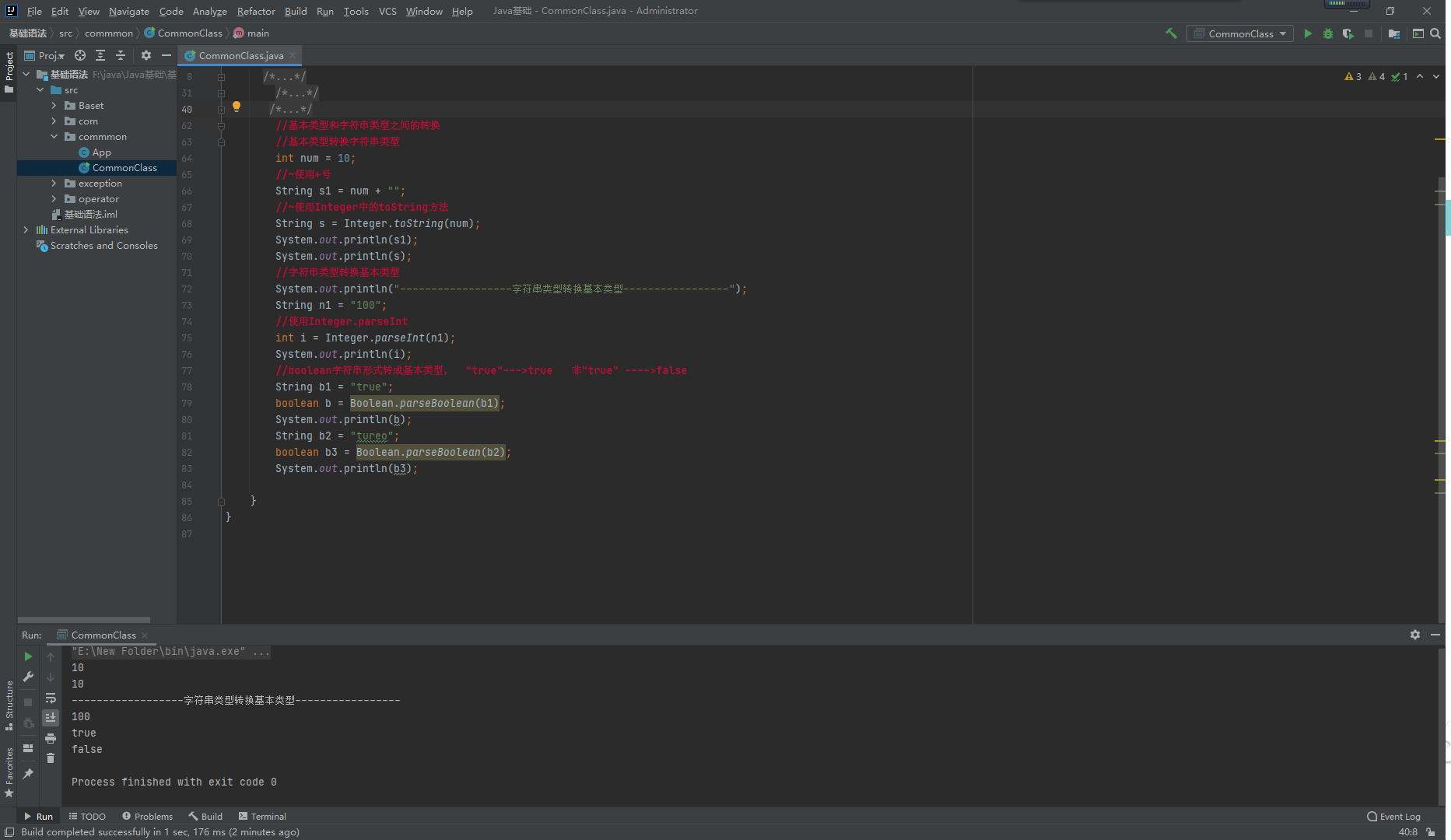Open the Event Log in the status bar

coord(1393,816)
